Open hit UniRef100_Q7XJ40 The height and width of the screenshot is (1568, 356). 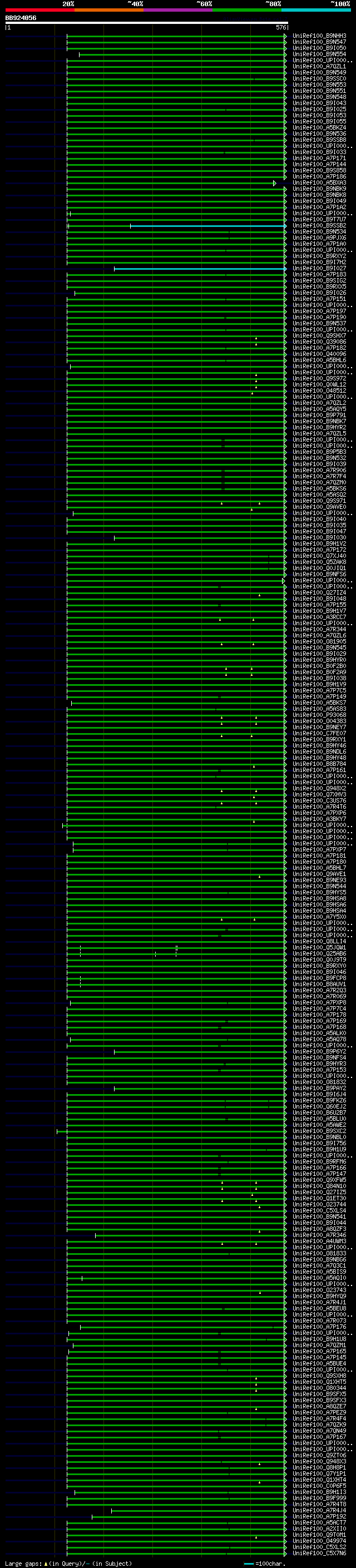(319, 556)
